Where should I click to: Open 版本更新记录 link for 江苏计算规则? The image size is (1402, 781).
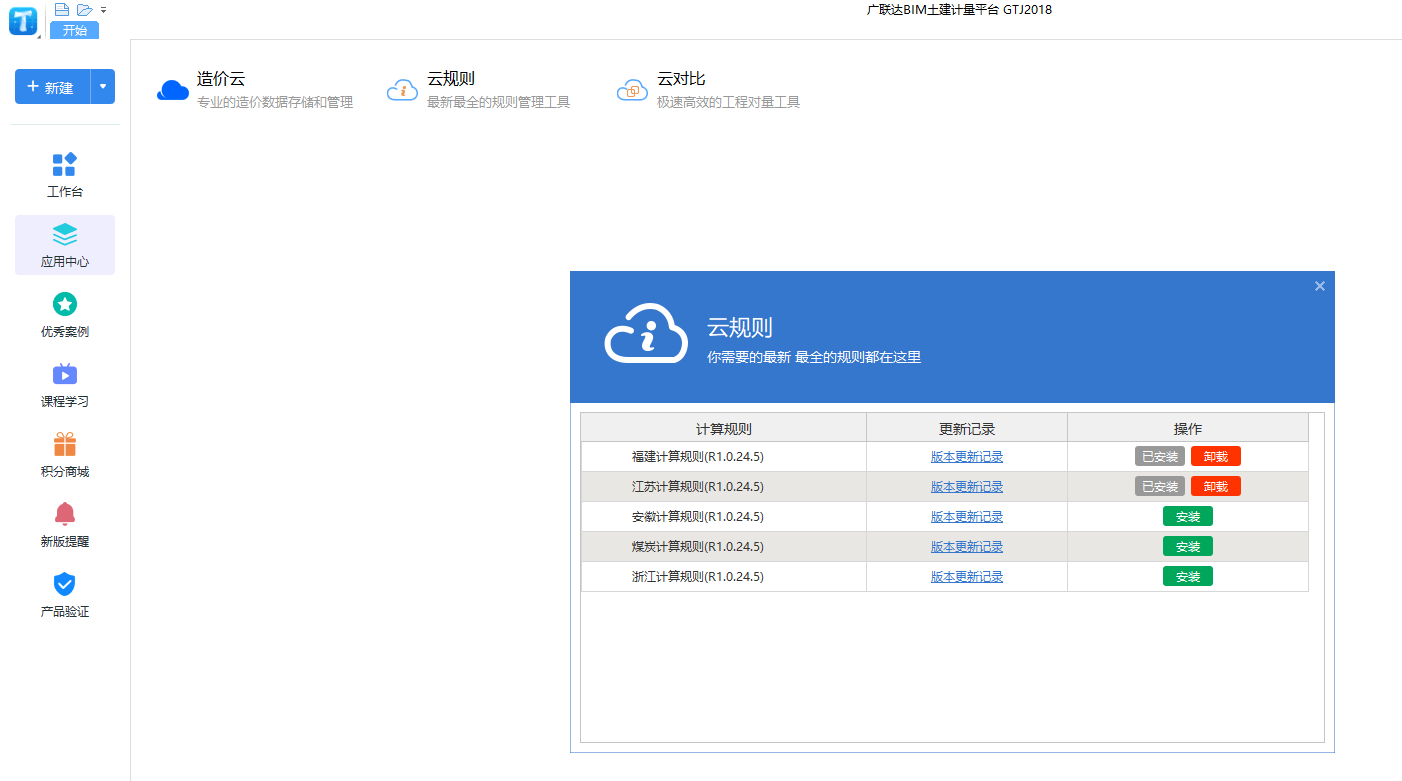pos(967,487)
